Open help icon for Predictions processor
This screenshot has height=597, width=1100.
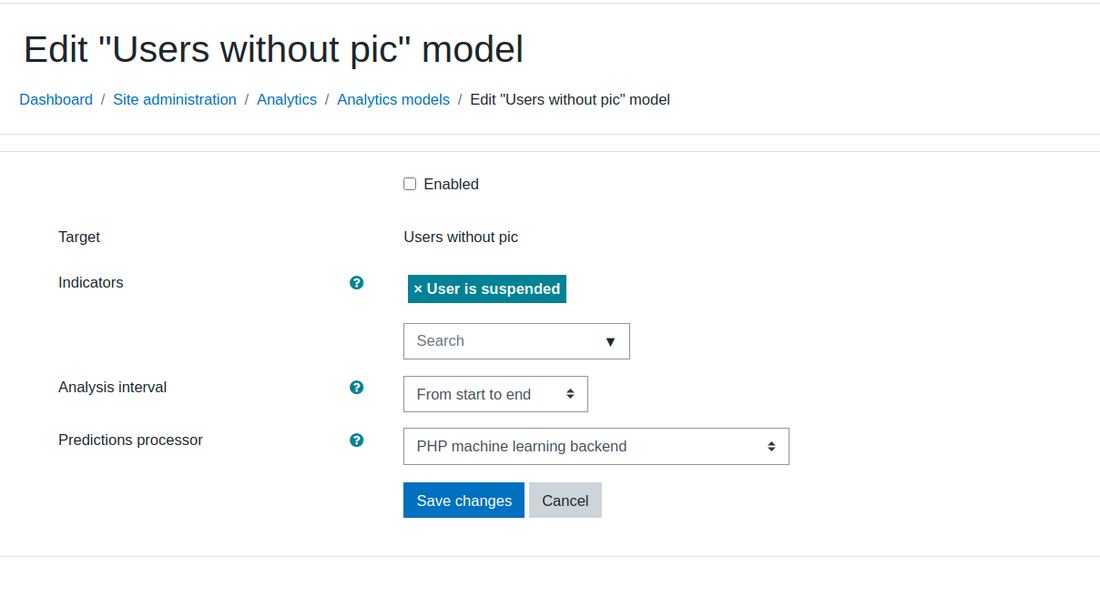356,440
